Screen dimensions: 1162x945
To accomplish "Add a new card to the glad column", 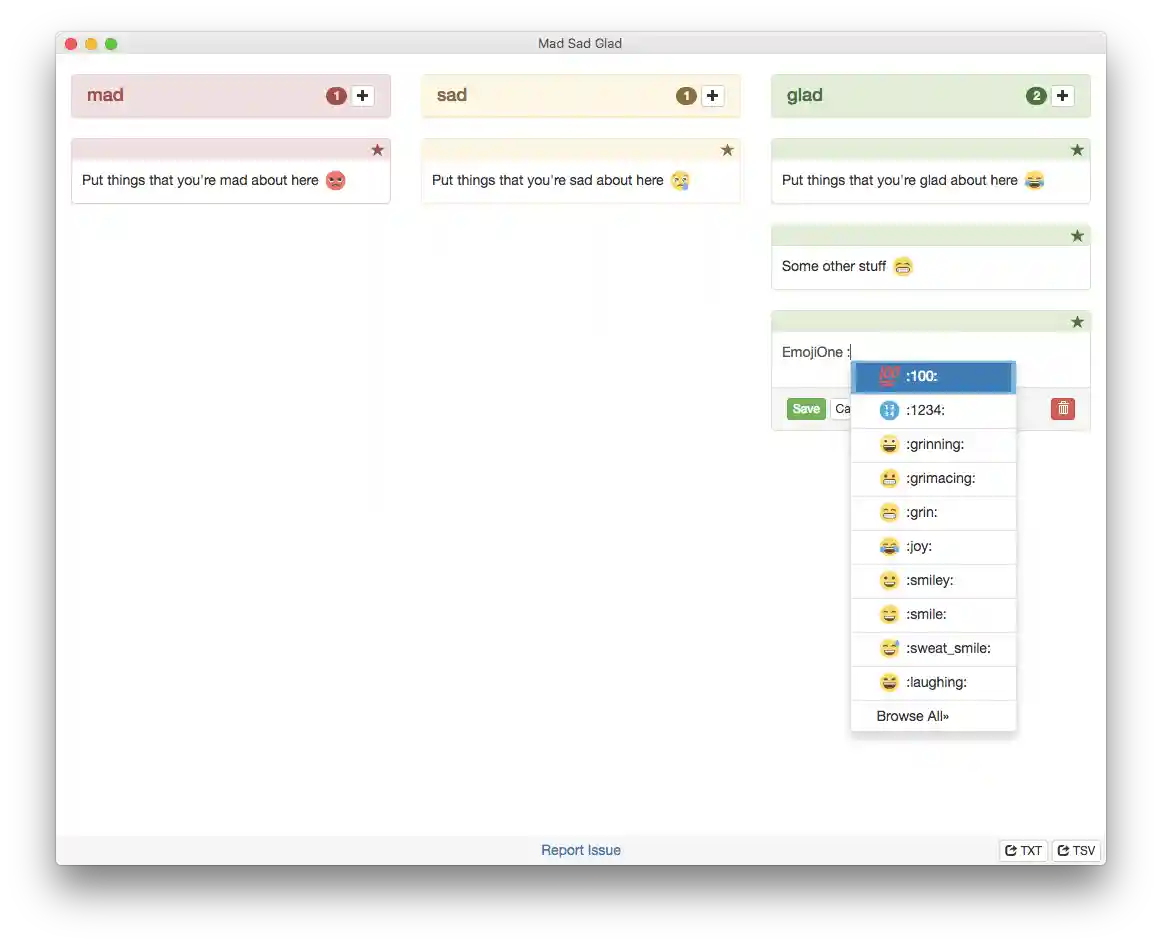I will click(1062, 95).
